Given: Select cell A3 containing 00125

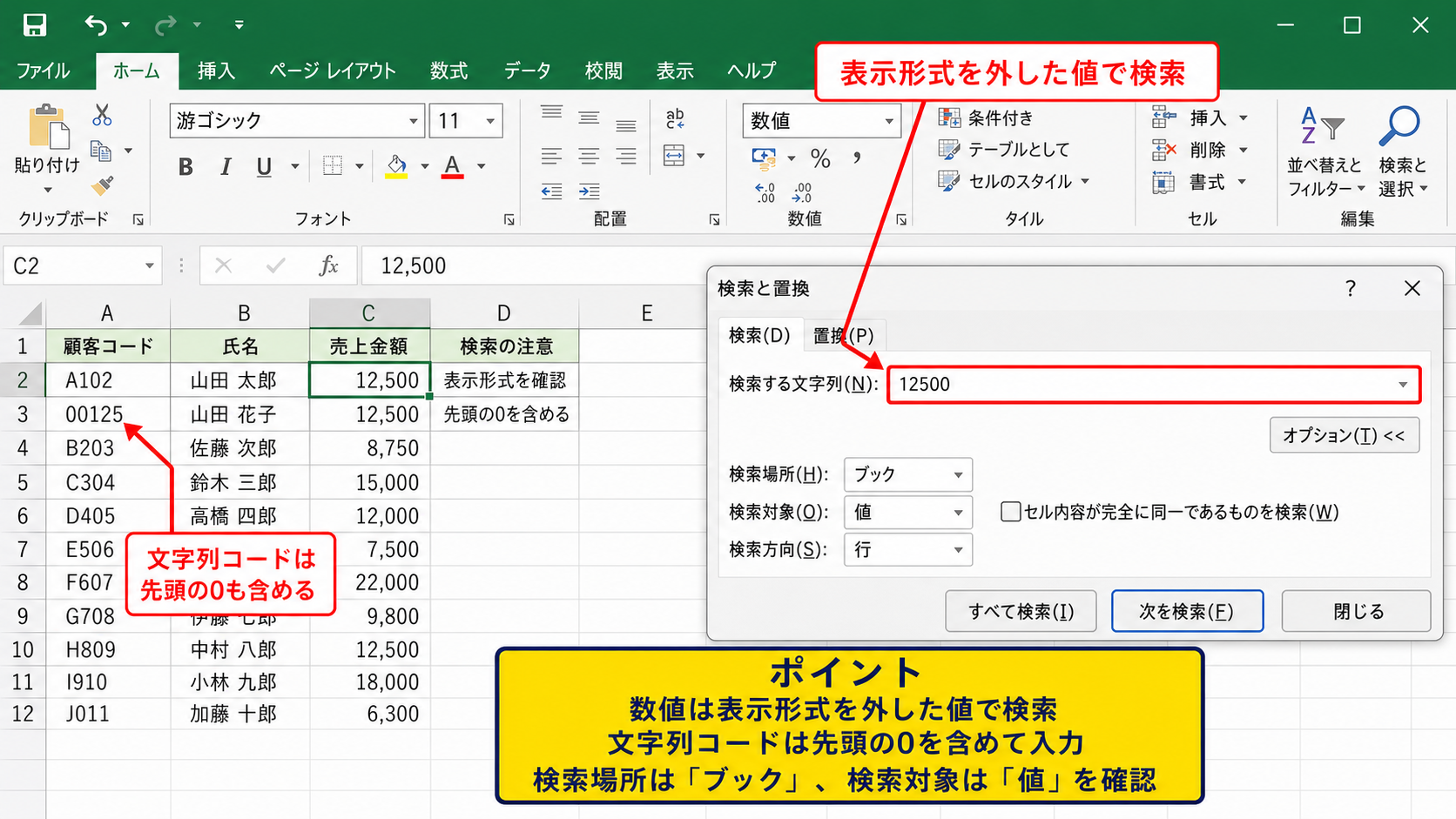Looking at the screenshot, I should point(108,414).
